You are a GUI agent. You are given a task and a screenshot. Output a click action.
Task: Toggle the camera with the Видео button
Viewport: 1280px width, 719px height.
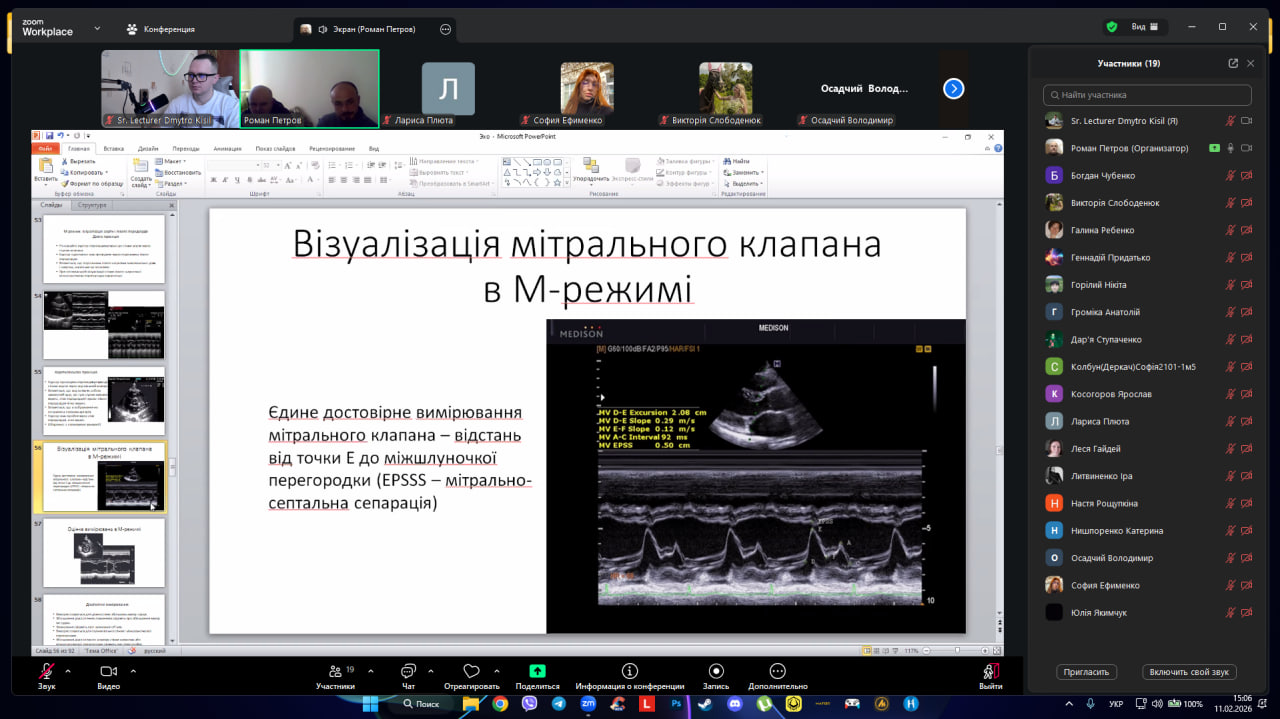tap(108, 672)
